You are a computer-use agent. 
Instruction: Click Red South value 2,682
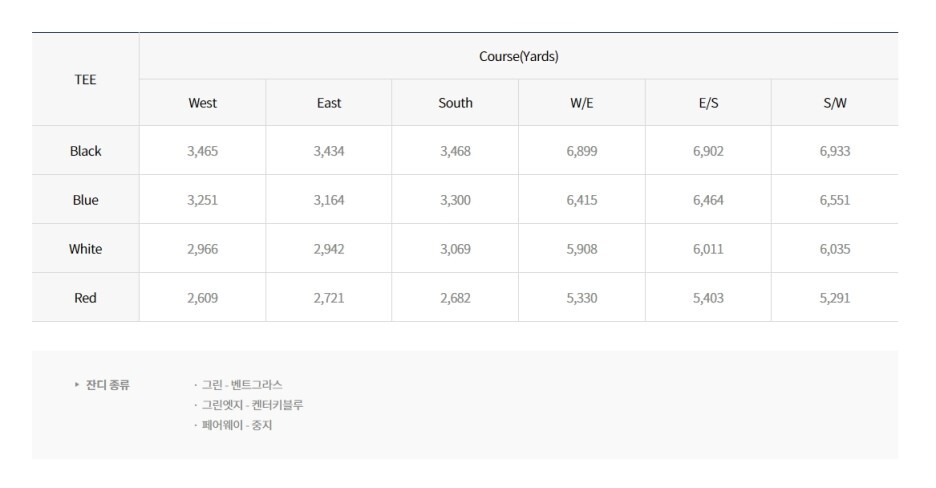[455, 298]
